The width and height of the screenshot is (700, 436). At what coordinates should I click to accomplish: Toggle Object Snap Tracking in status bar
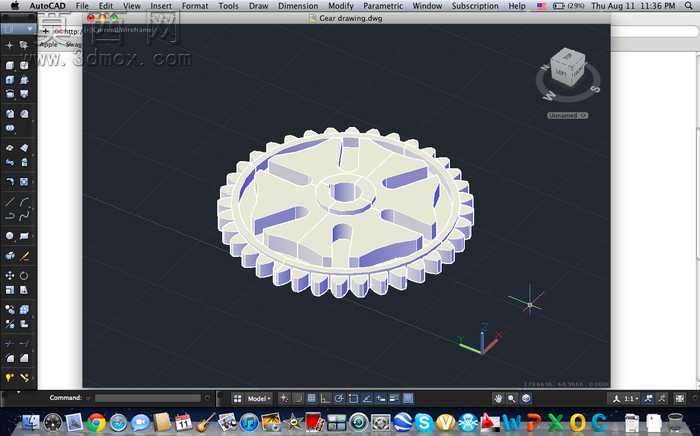[x=367, y=399]
